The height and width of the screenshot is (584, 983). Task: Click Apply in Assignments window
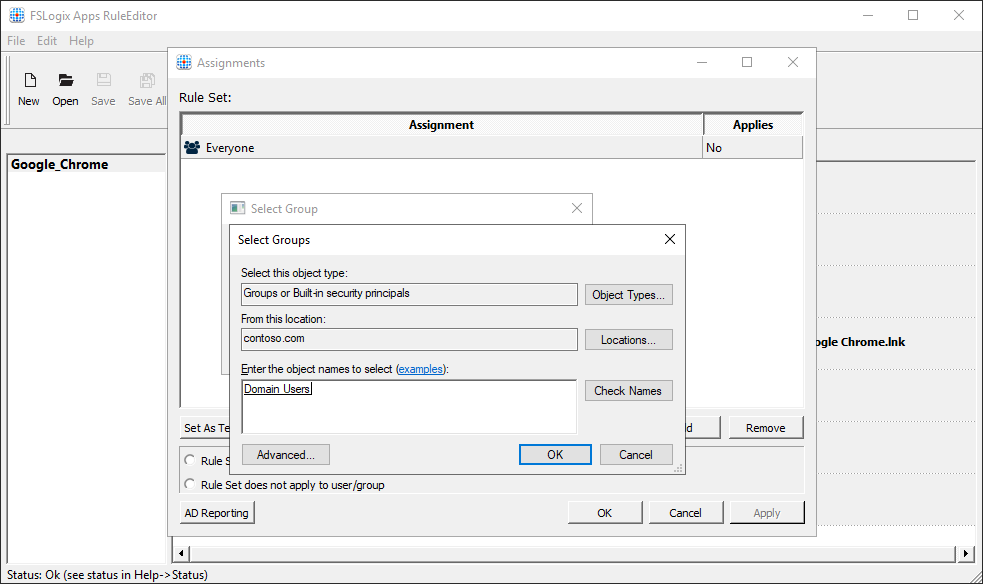click(x=766, y=513)
